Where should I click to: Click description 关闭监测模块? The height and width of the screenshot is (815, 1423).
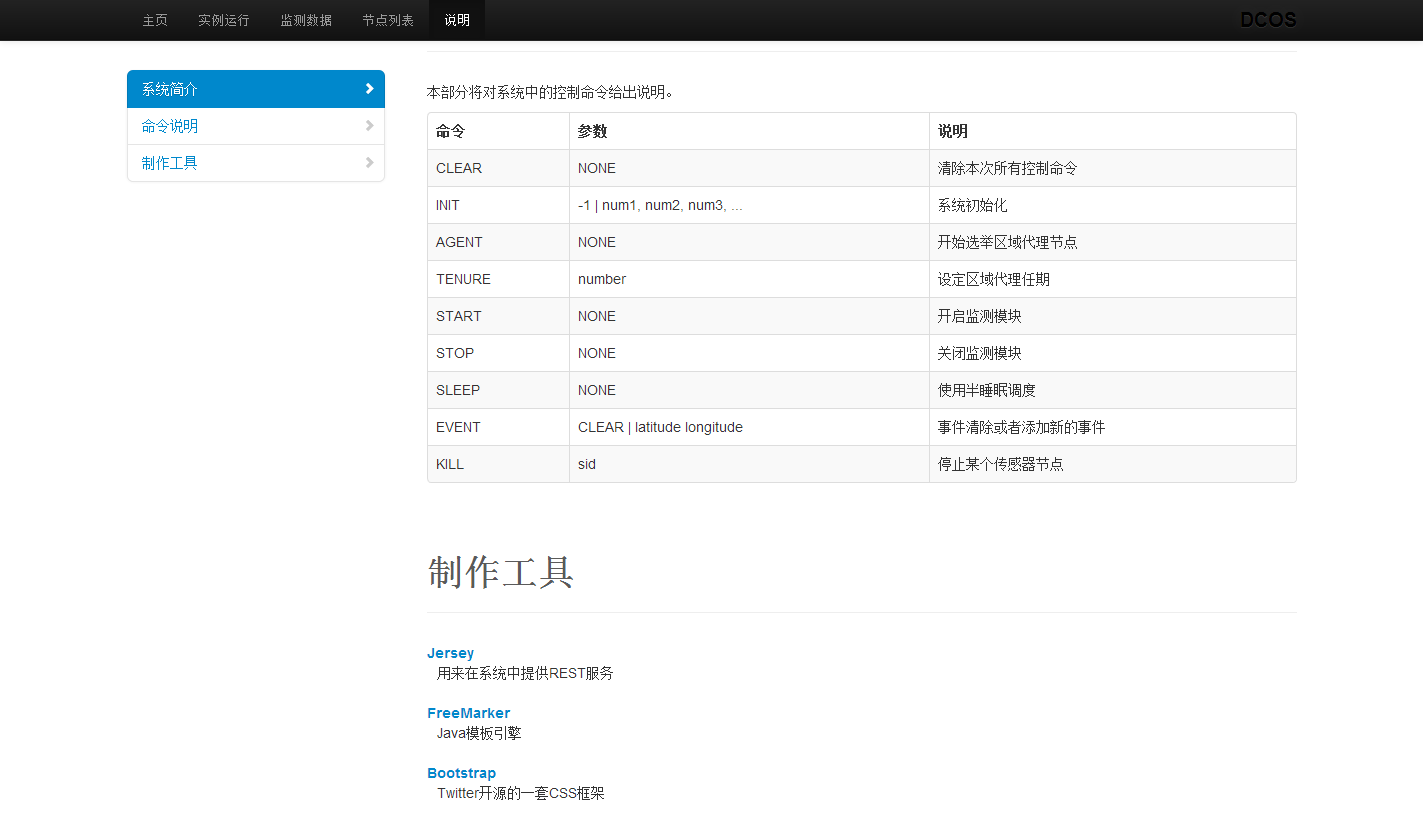(1113, 353)
